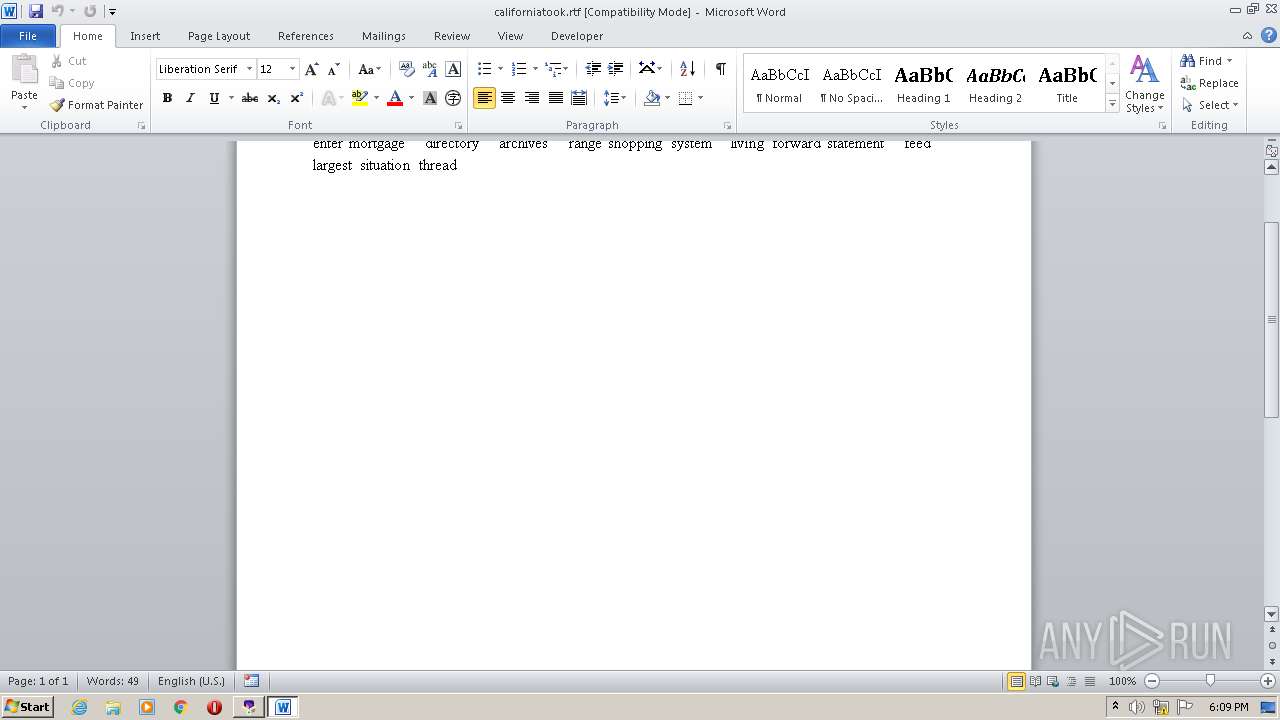Viewport: 1280px width, 720px height.
Task: Click the Clear Formatting icon
Action: 406,69
